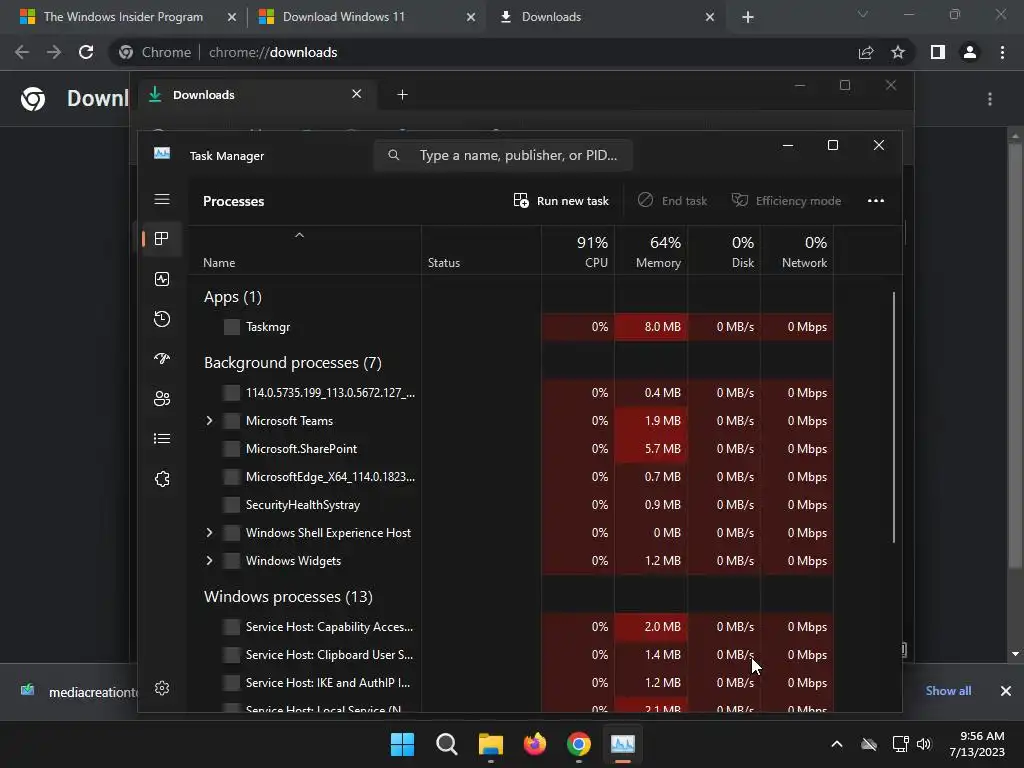This screenshot has height=768, width=1024.
Task: Open Downloads page more actions menu
Action: [990, 99]
